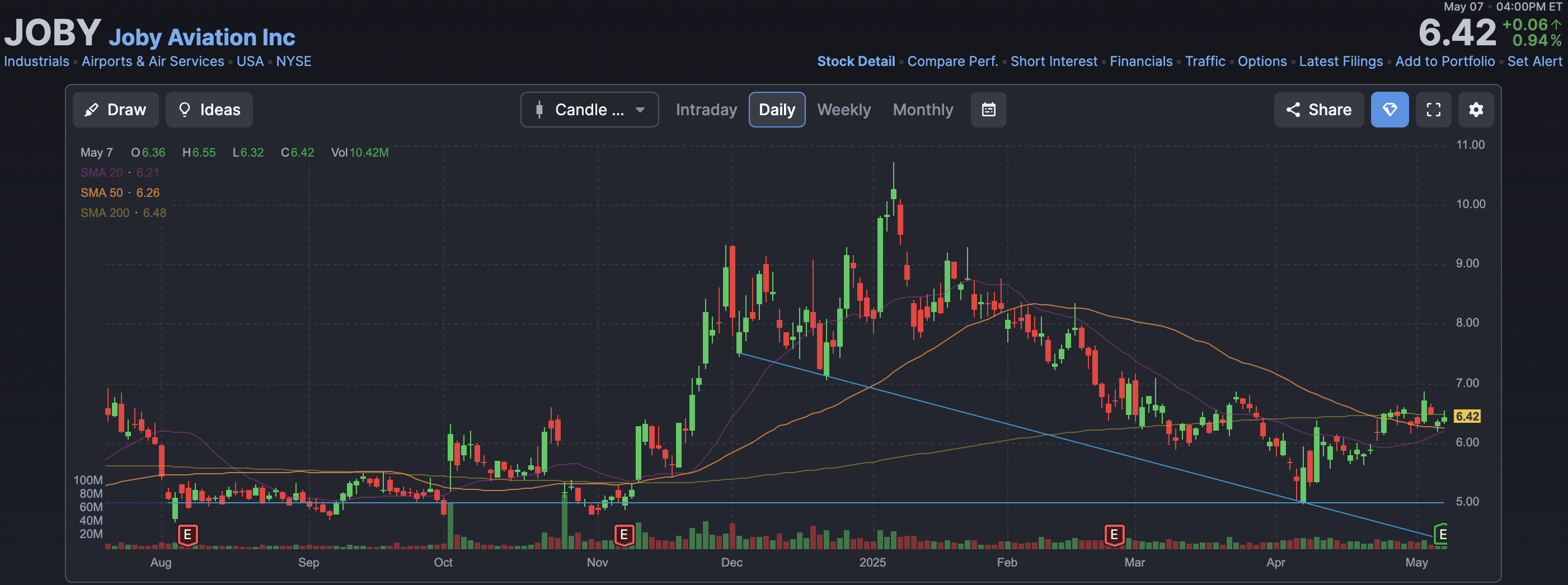The image size is (1568, 585).
Task: Click the 11.00 price axis label
Action: [1470, 145]
